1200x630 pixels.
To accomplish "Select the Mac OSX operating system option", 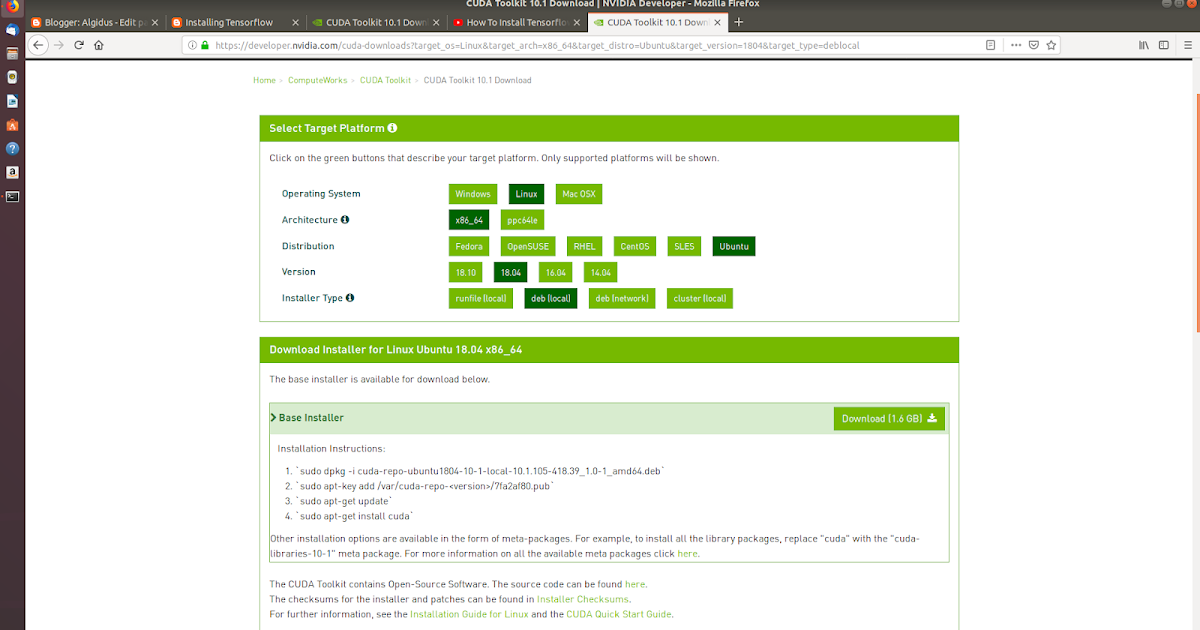I will 579,194.
